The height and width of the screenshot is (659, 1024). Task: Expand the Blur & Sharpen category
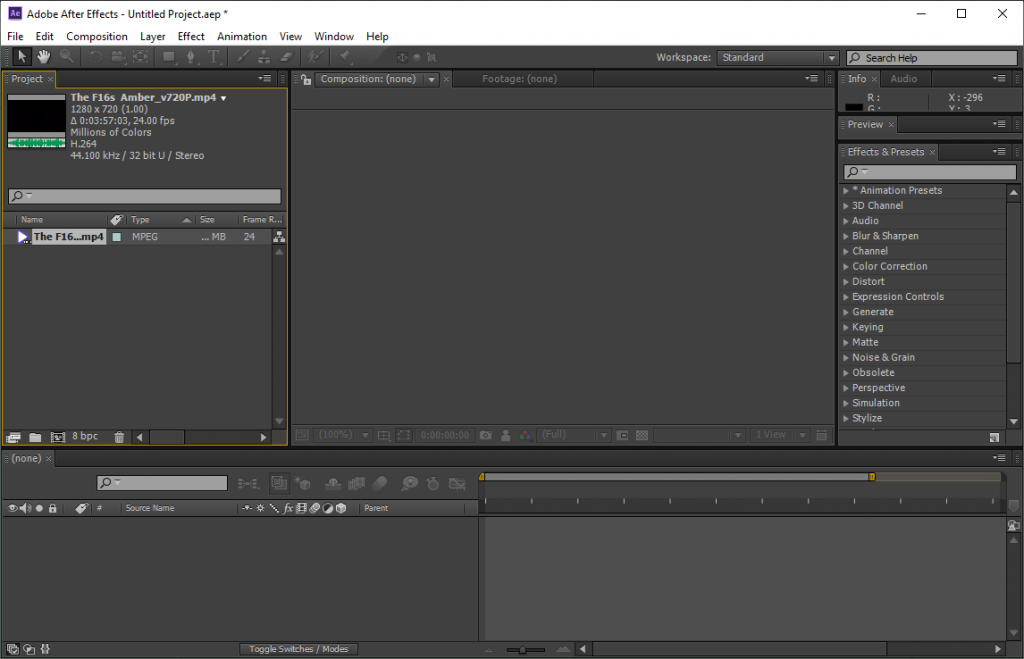pos(846,236)
